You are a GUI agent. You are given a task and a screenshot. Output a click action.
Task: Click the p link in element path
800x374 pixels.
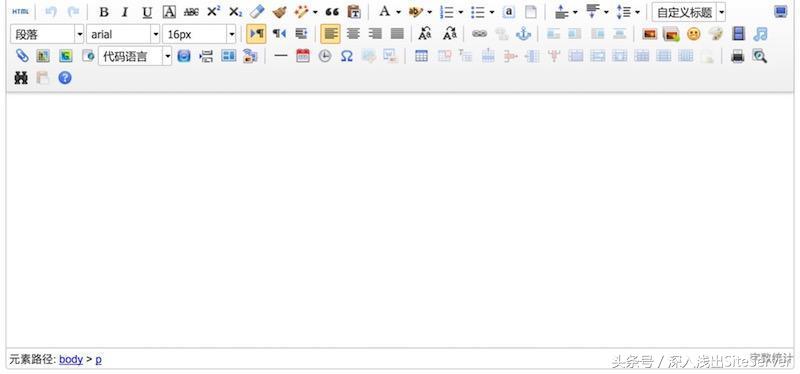coord(98,359)
